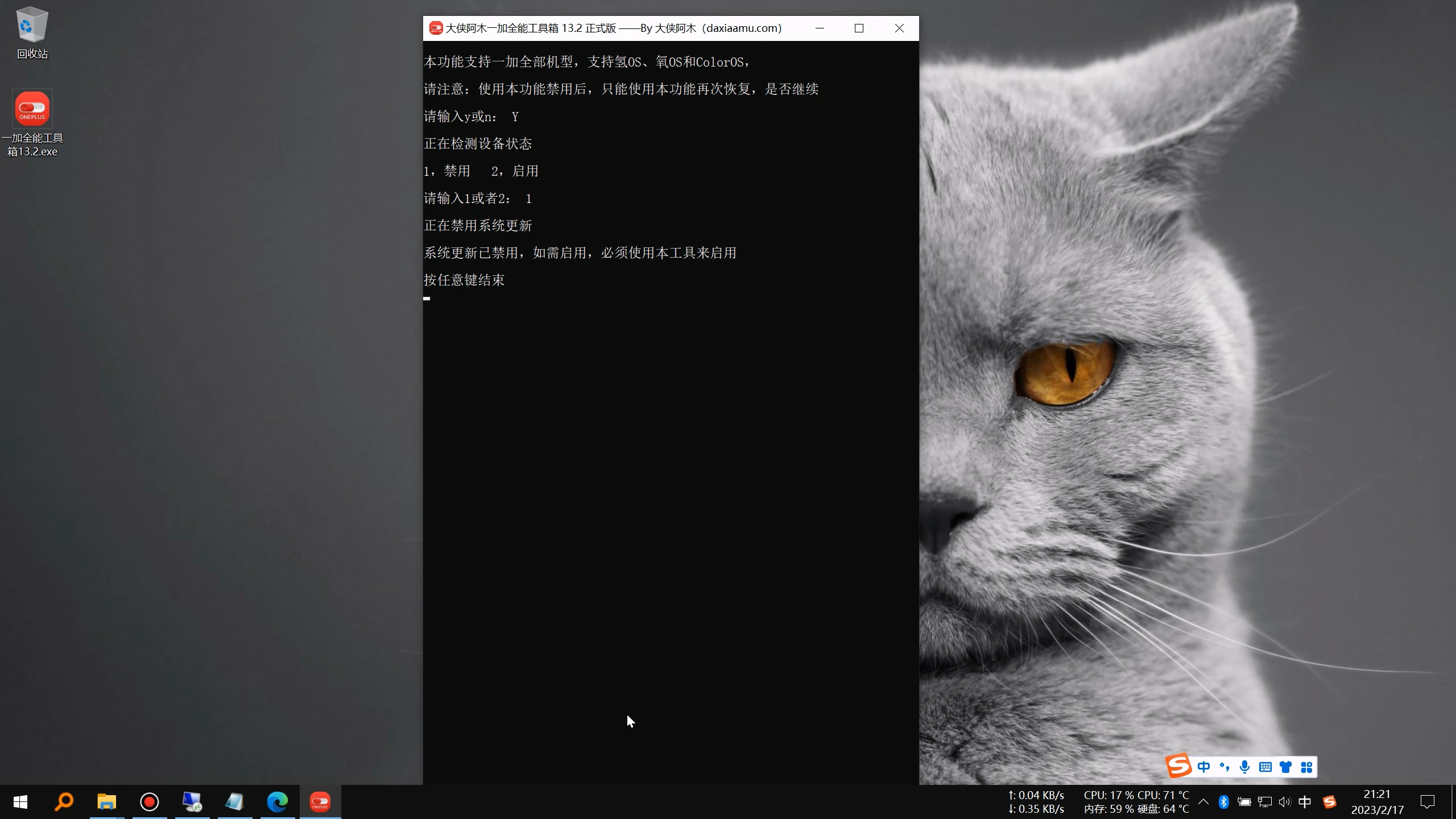This screenshot has height=819, width=1456.
Task: Click the microphone voice input on Sogou bar
Action: click(x=1245, y=767)
